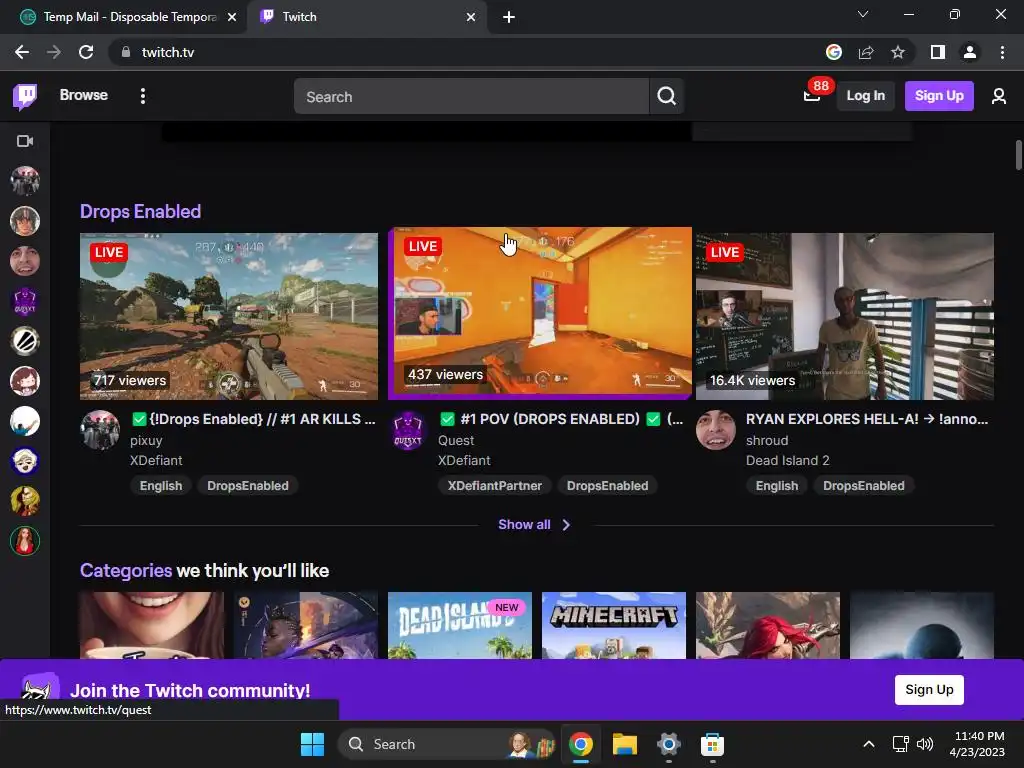
Task: Open the three-dot more menu beside Browse
Action: 142,96
